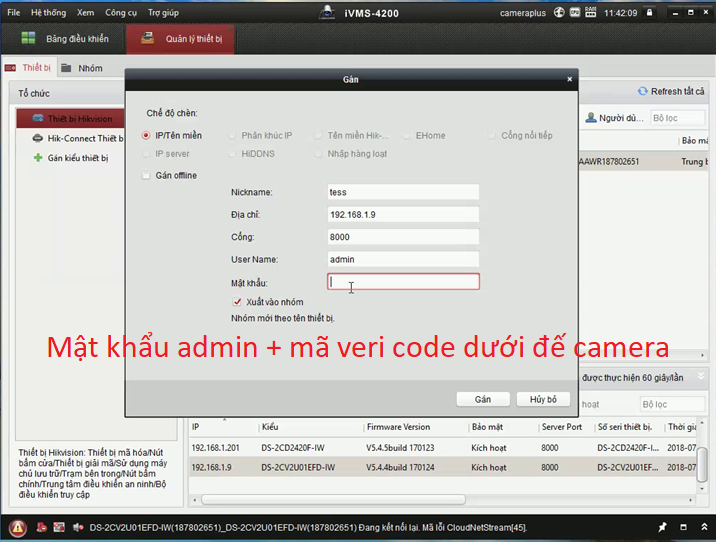
Task: Open the Hệ thống menu
Action: (x=48, y=12)
